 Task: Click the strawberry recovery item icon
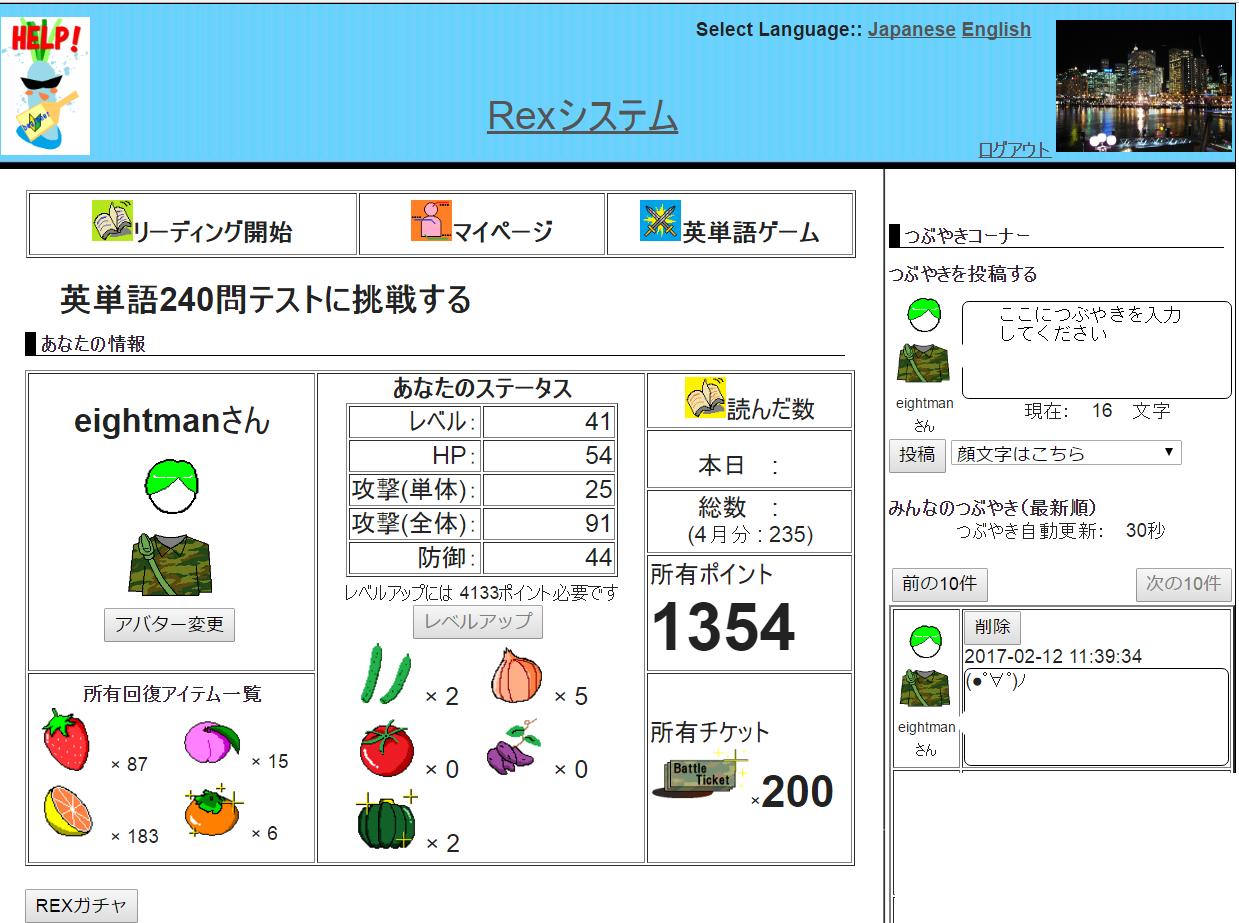tap(66, 740)
